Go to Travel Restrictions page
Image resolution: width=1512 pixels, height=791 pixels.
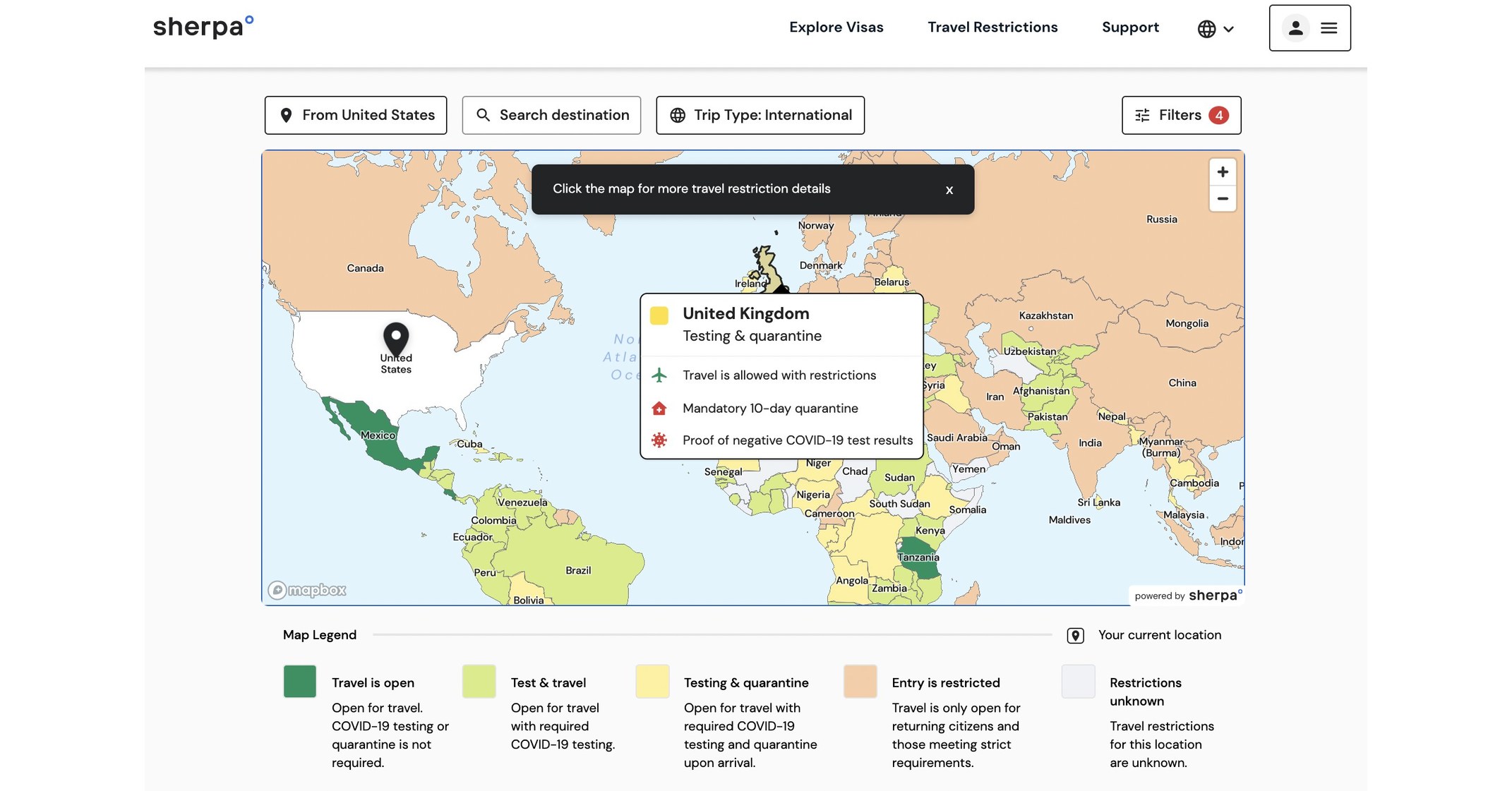pos(992,28)
